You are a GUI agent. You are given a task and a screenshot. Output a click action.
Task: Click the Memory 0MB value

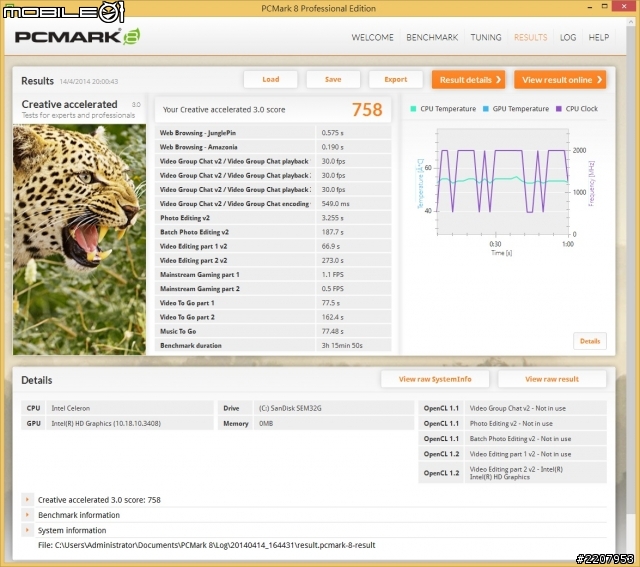pos(334,423)
